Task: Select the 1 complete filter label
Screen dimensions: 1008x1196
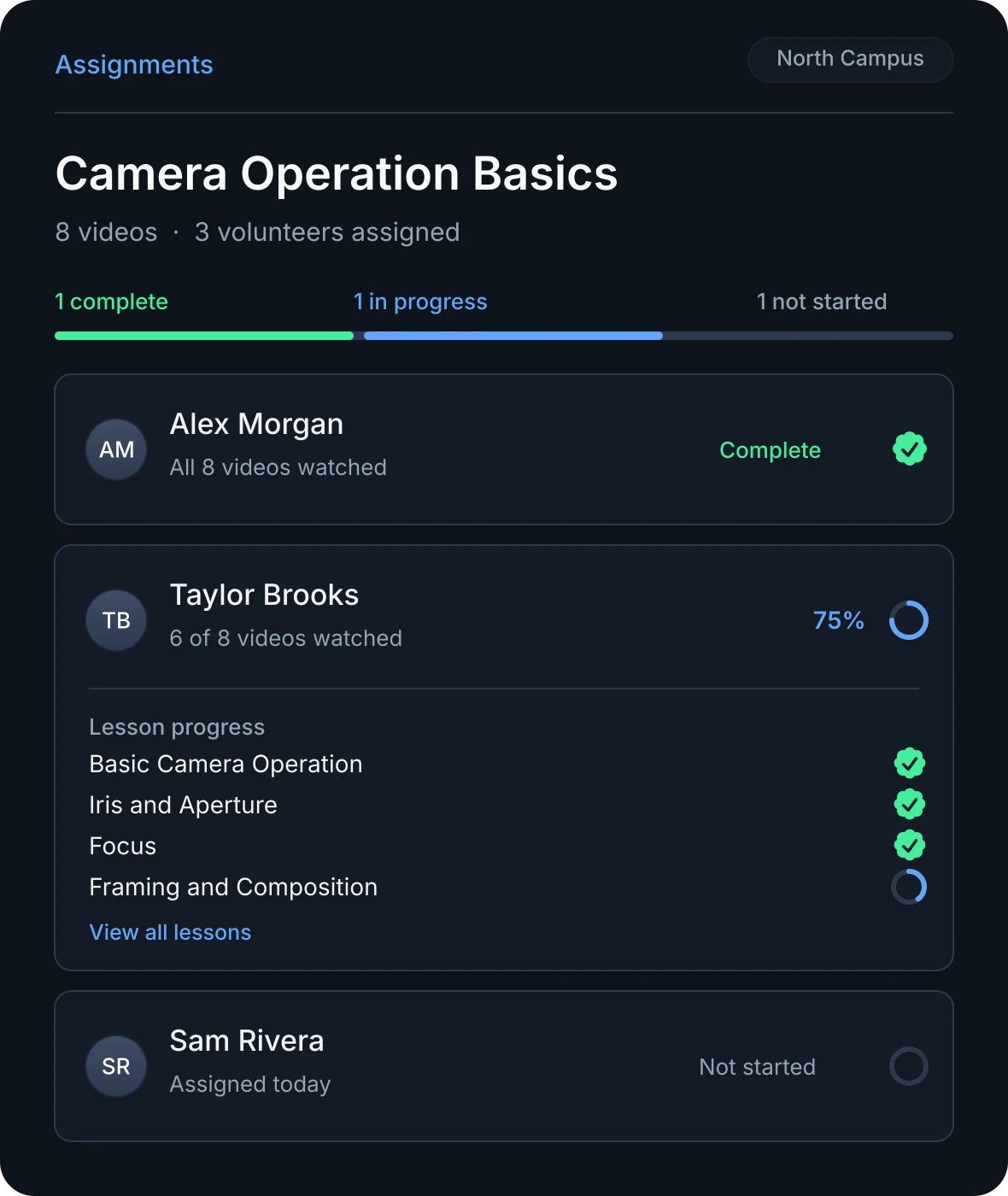Action: (111, 302)
